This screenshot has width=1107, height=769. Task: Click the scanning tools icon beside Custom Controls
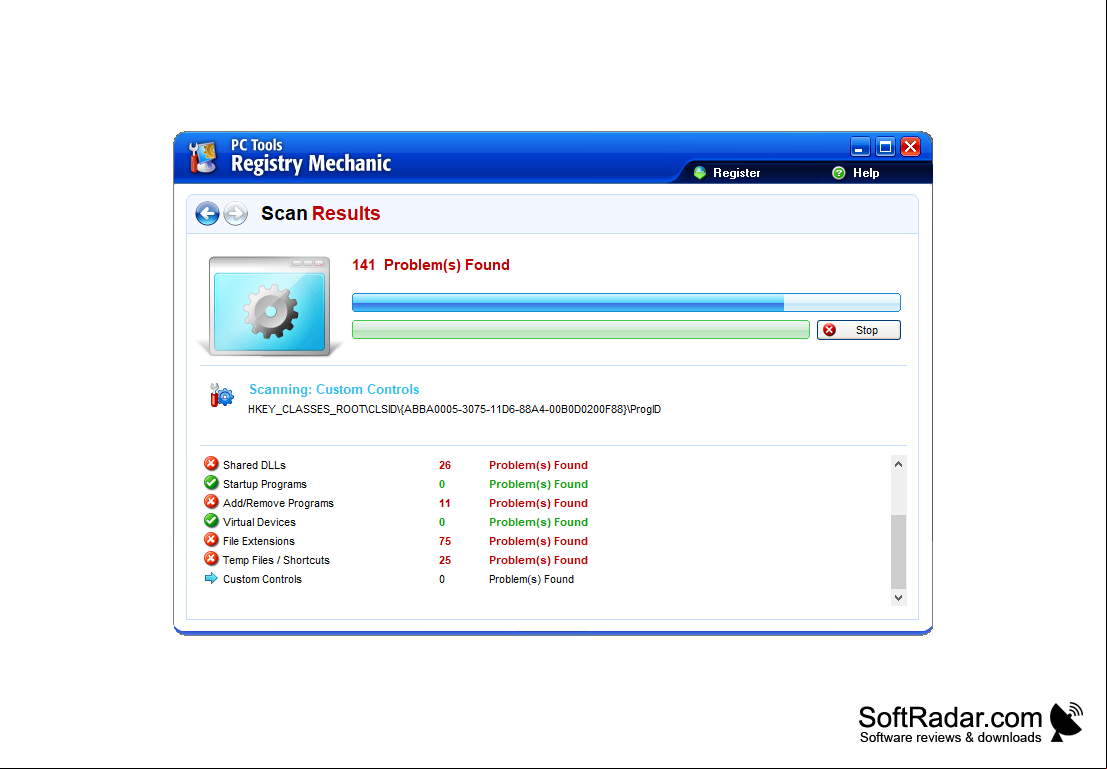[222, 395]
